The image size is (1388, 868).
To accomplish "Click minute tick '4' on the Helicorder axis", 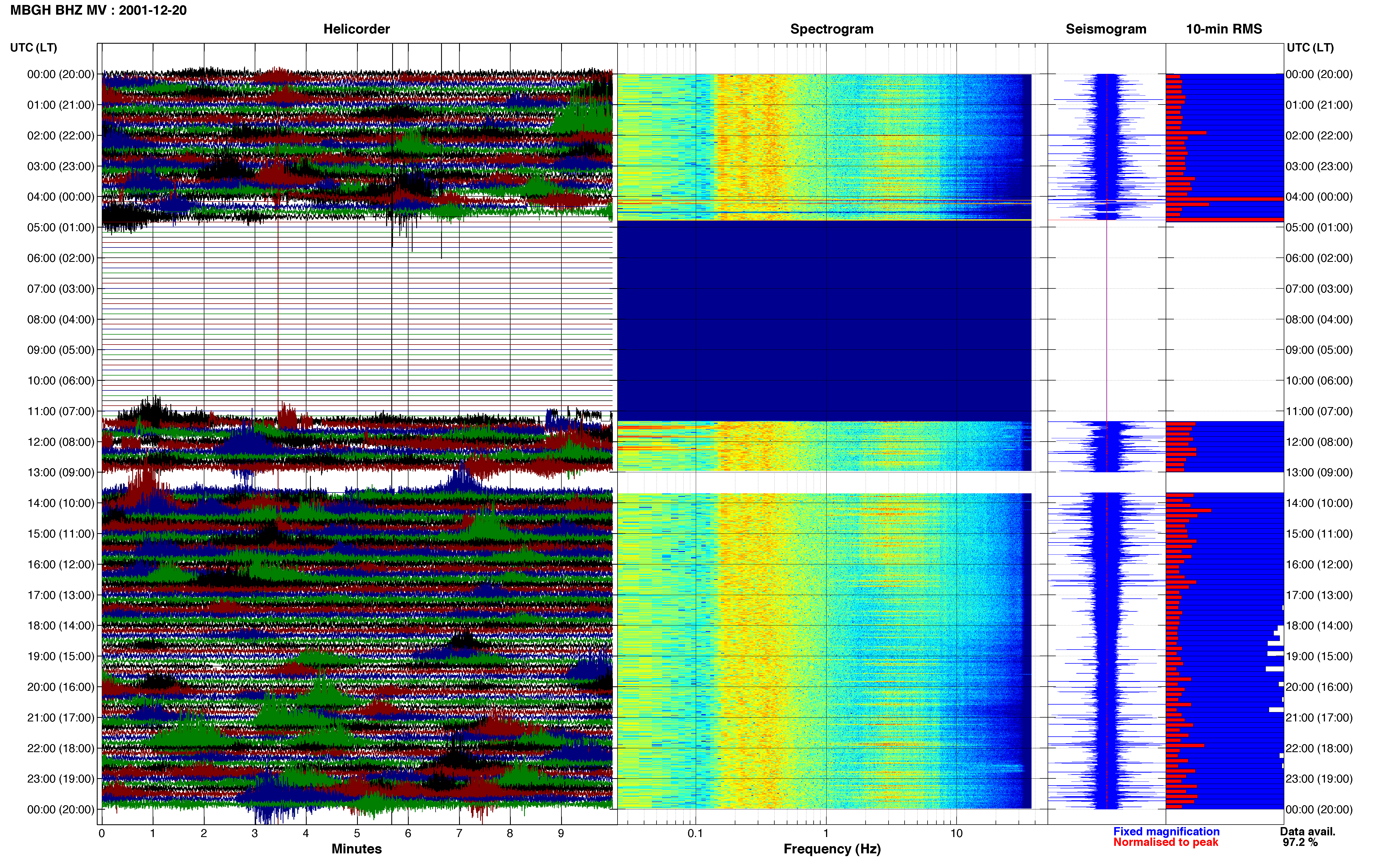I will click(306, 833).
